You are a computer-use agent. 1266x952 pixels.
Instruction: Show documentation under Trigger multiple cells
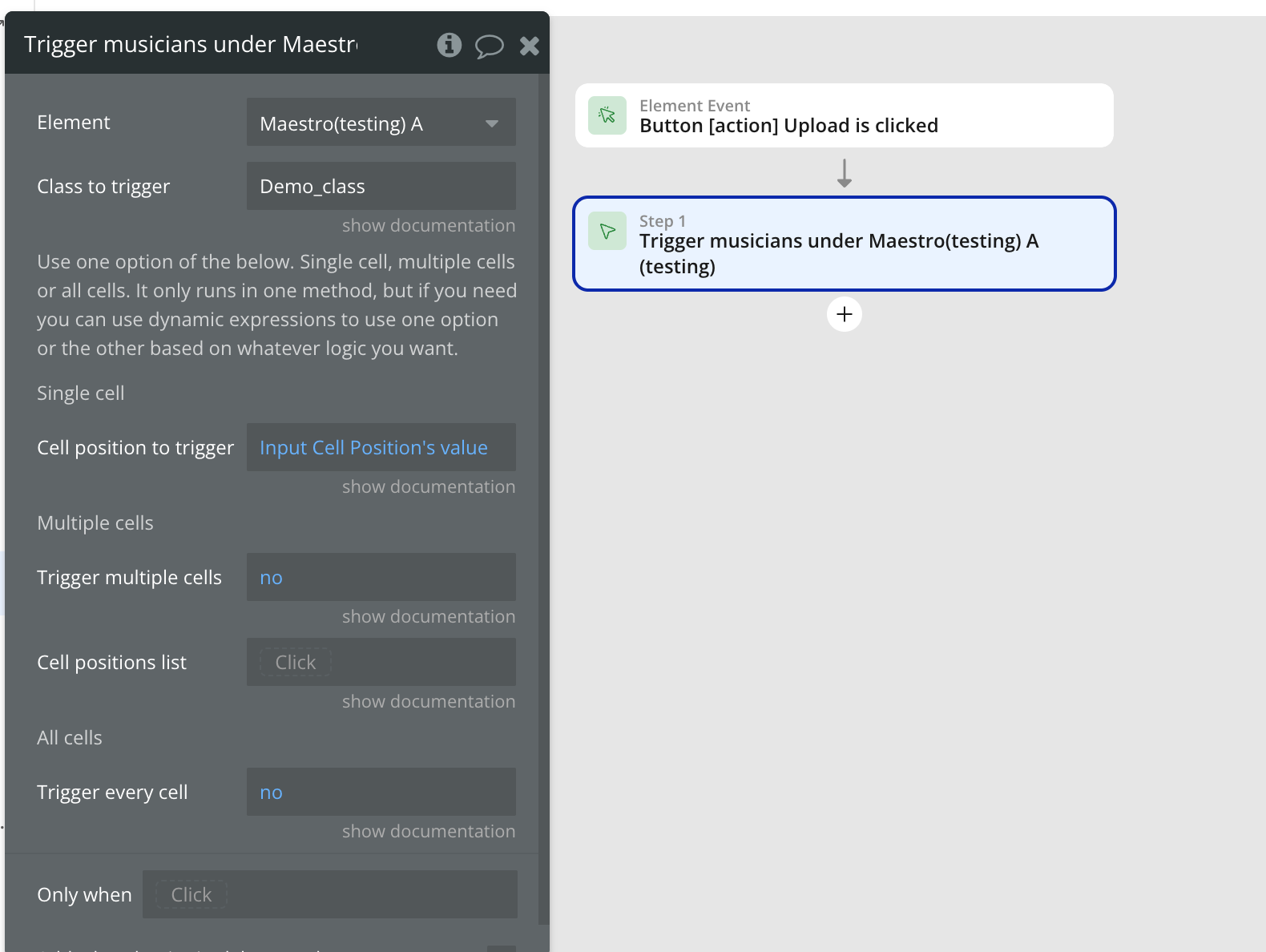point(429,616)
